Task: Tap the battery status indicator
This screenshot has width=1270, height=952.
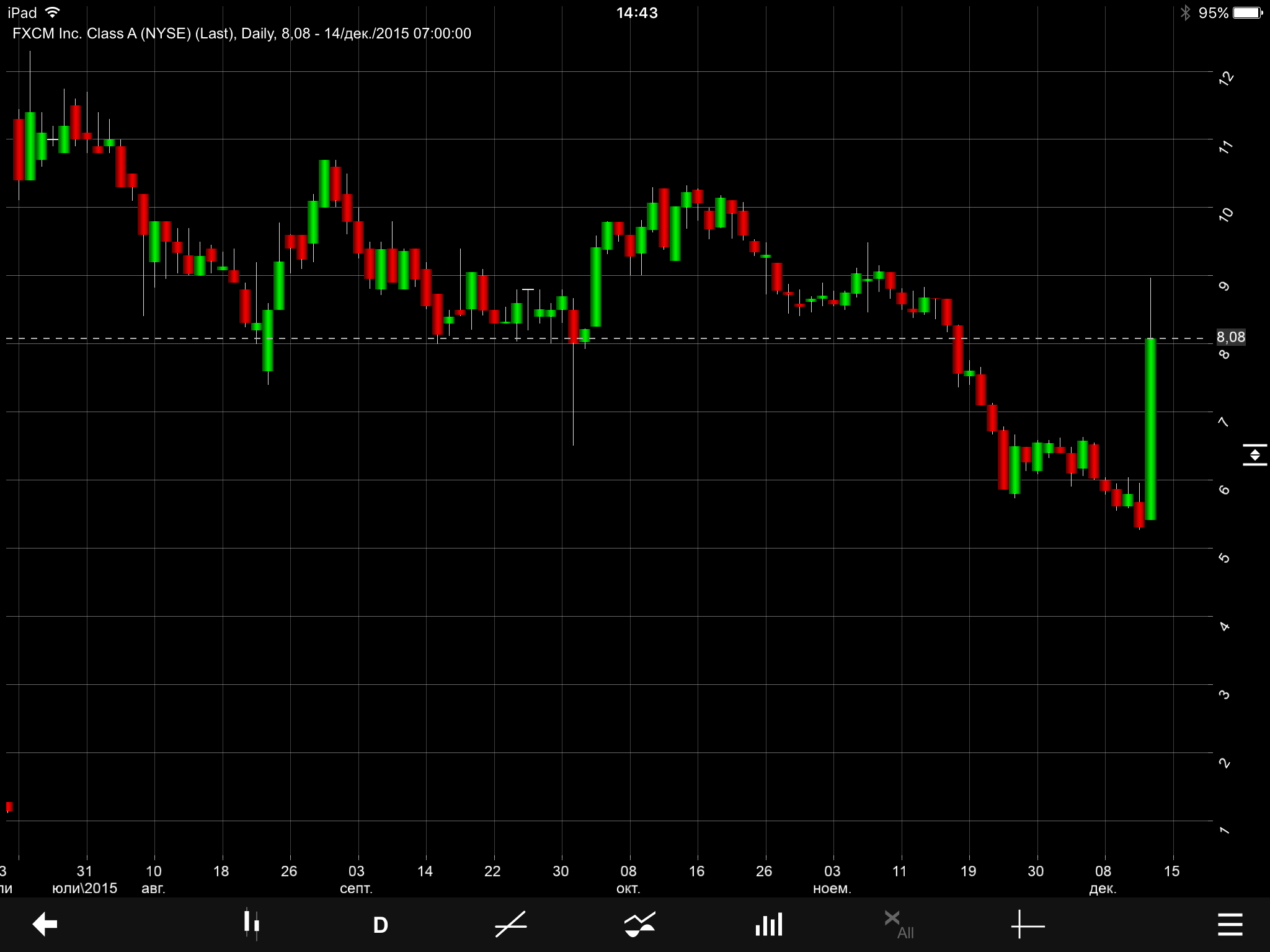Action: click(x=1247, y=12)
